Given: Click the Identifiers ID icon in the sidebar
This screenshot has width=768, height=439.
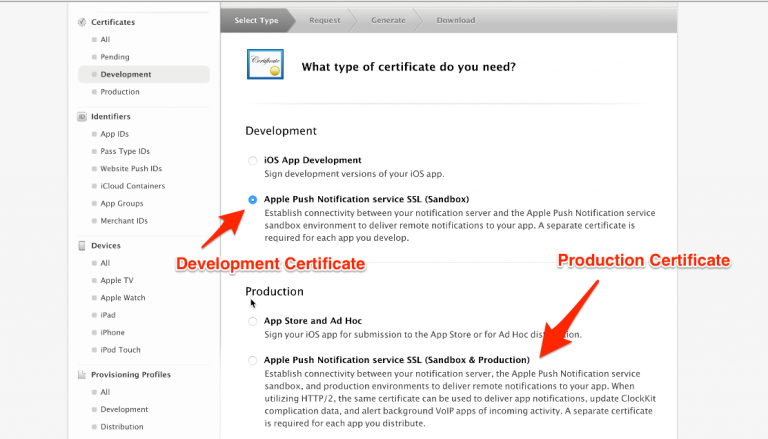Looking at the screenshot, I should (82, 117).
